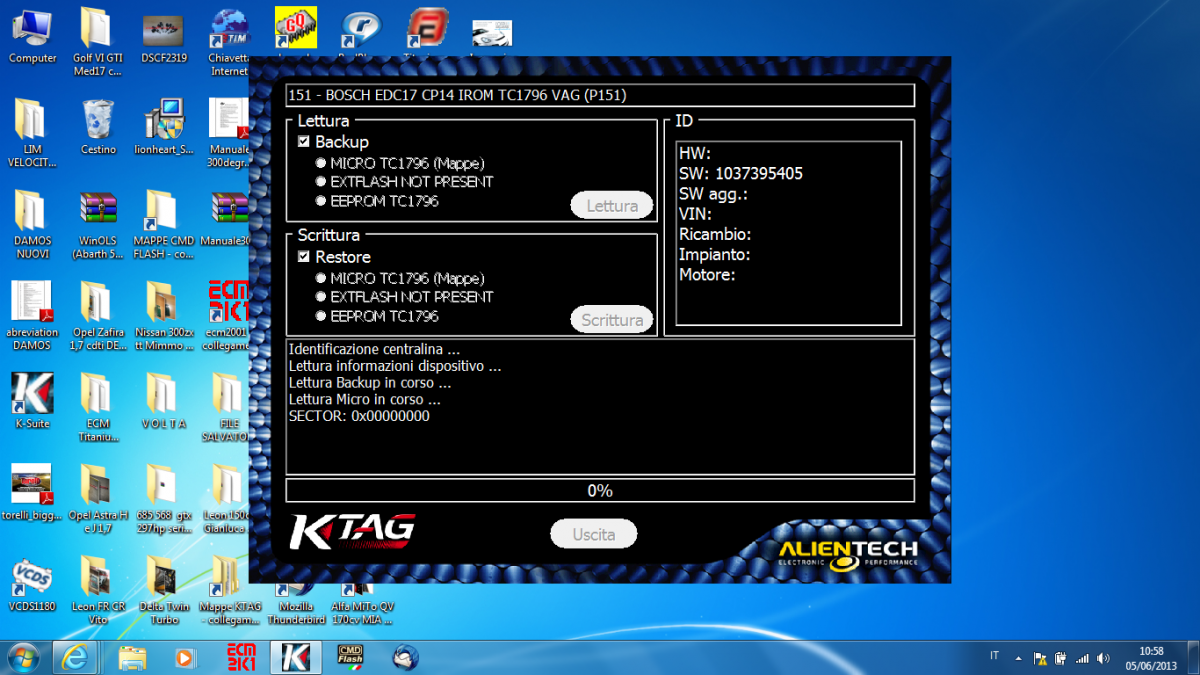This screenshot has height=675, width=1200.
Task: Open the Computer desktop icon
Action: tap(32, 36)
